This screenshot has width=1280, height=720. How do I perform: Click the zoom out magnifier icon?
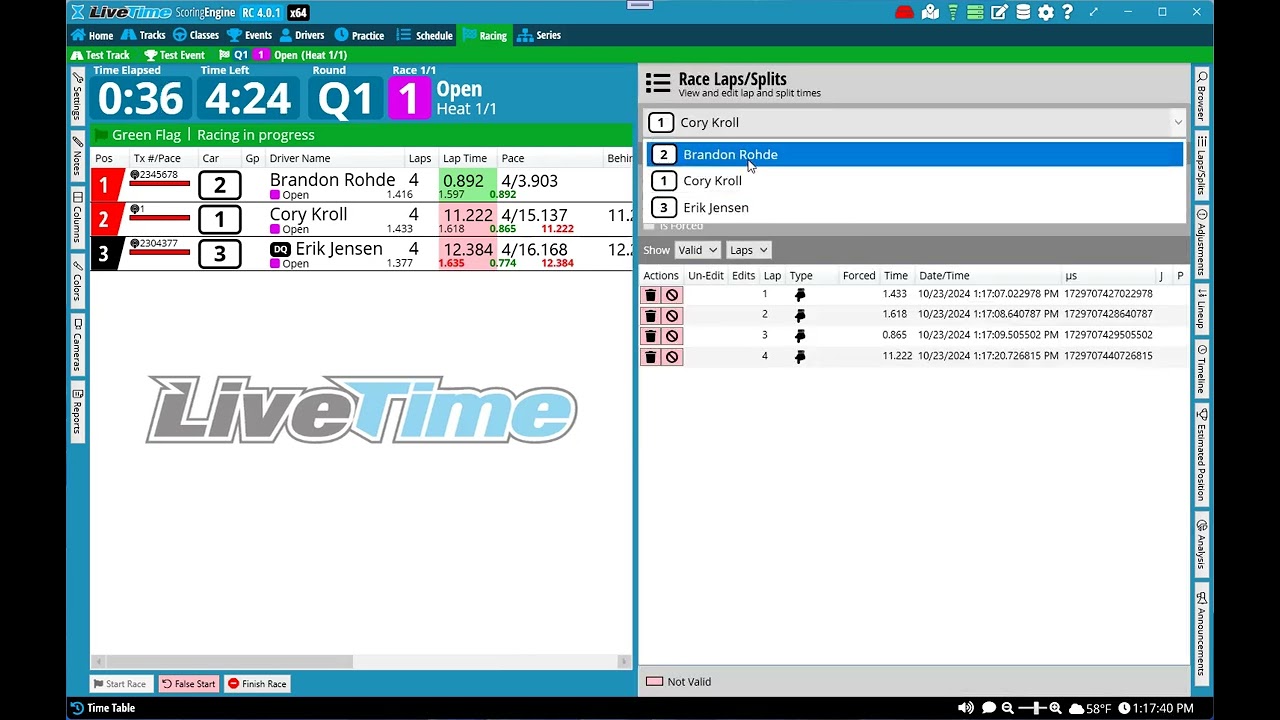(x=1007, y=708)
